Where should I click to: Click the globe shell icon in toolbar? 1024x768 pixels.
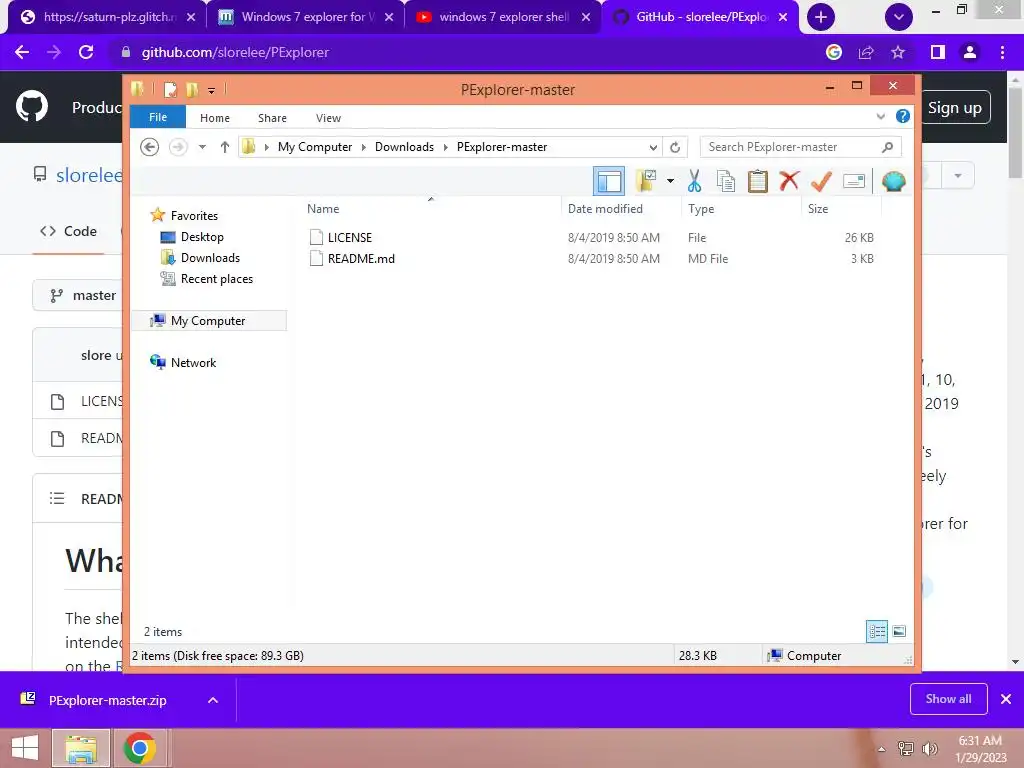pos(893,181)
